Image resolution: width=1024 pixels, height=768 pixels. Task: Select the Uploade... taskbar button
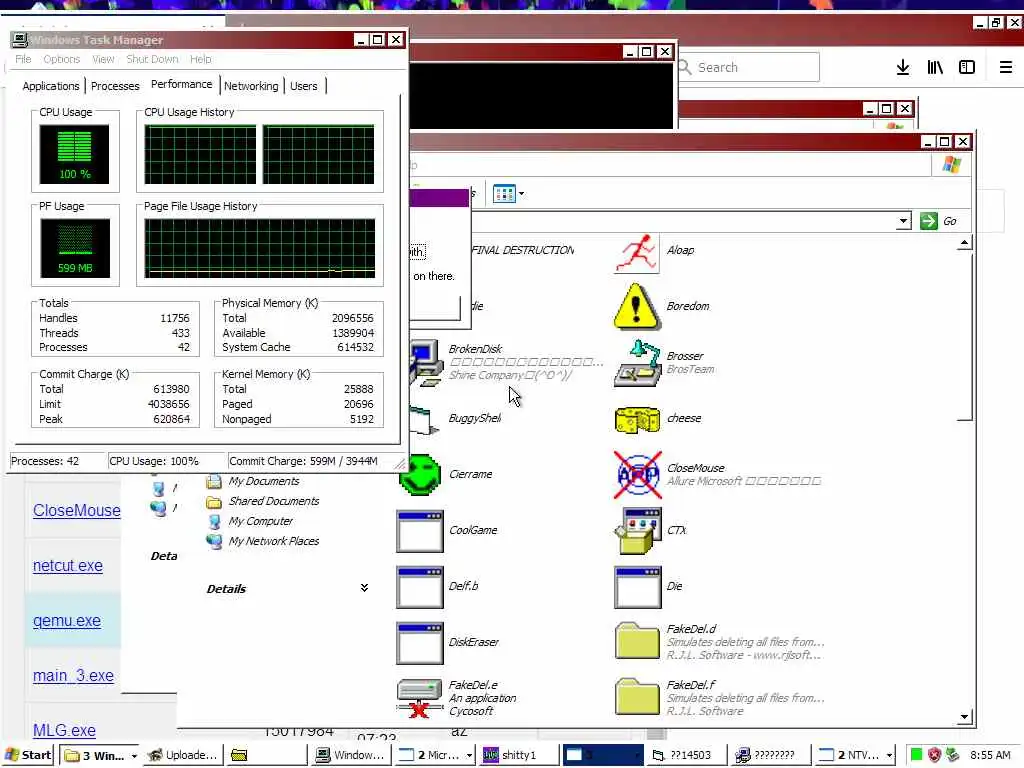[x=183, y=756]
